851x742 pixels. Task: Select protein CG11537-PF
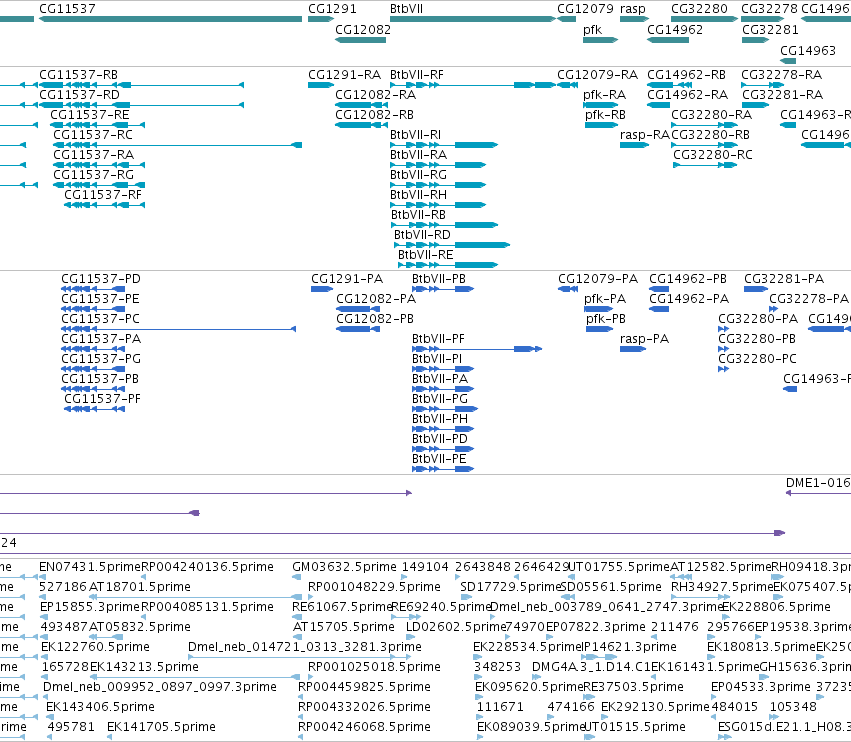pos(94,409)
